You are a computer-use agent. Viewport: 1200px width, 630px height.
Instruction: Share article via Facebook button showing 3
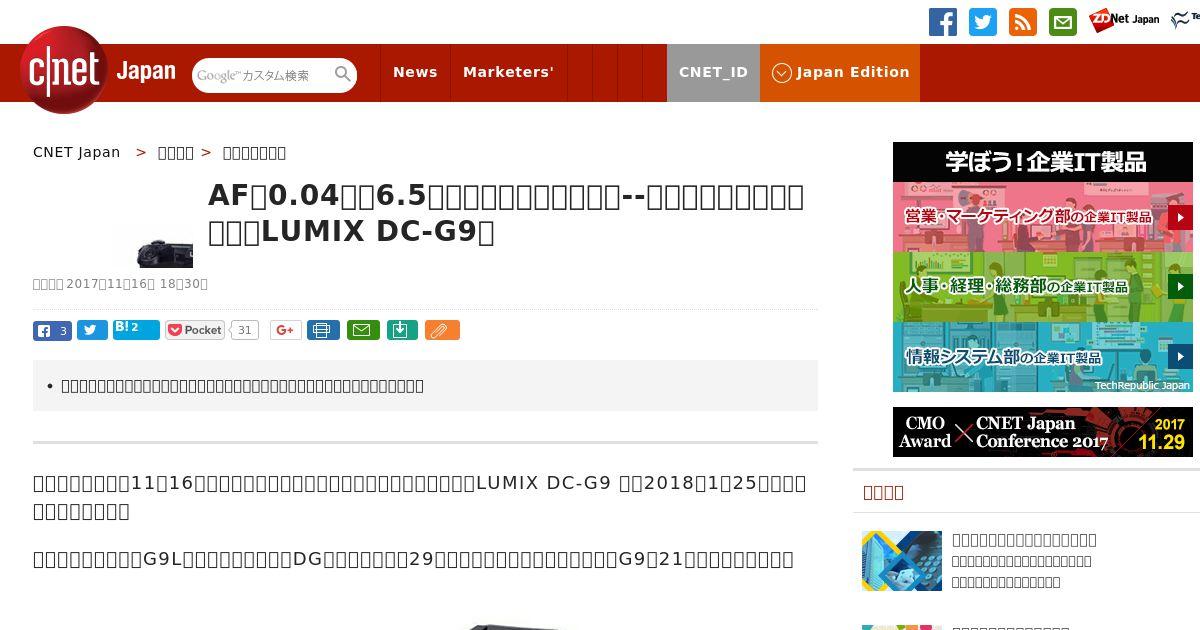click(52, 330)
